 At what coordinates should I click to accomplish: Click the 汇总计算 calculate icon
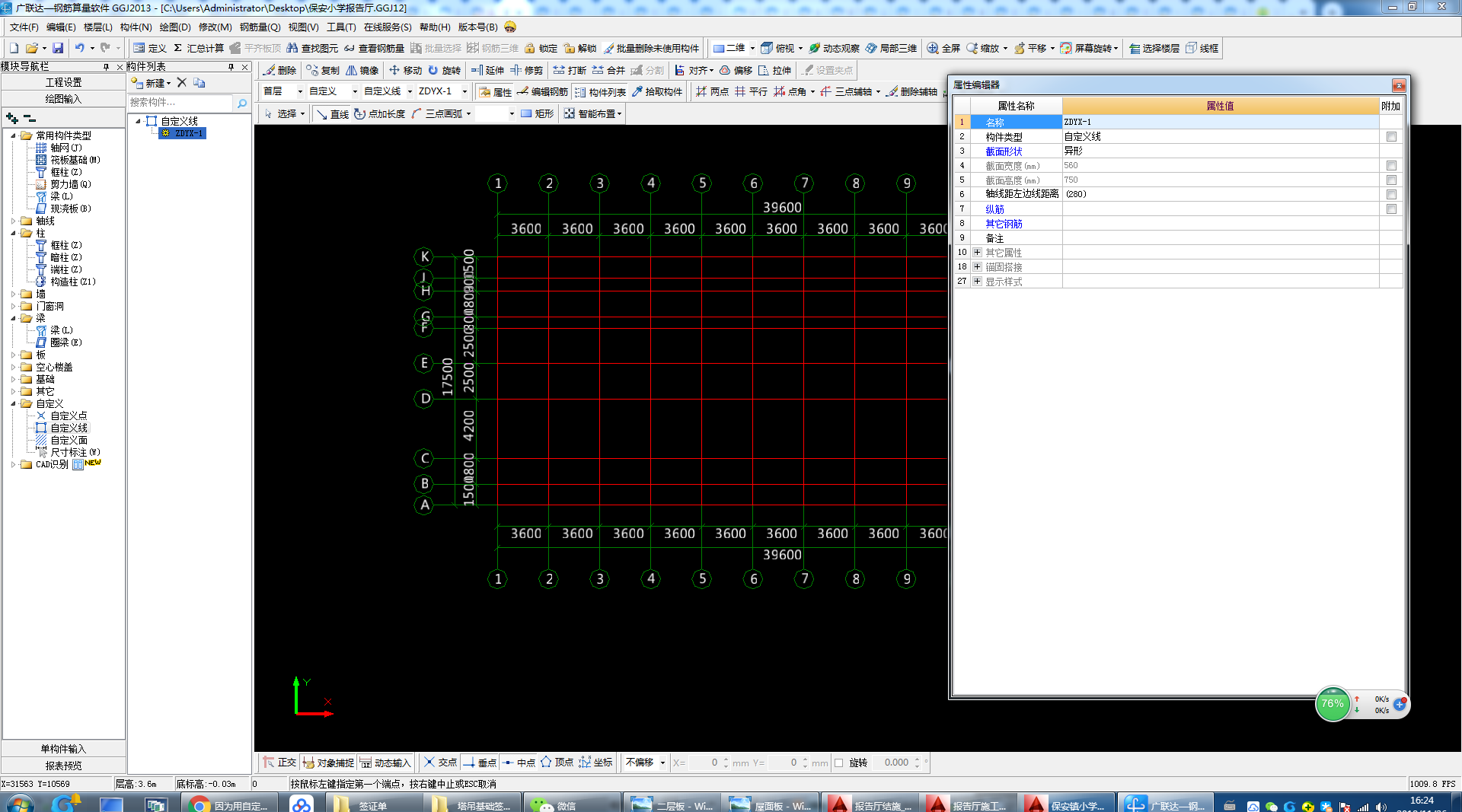tap(177, 48)
